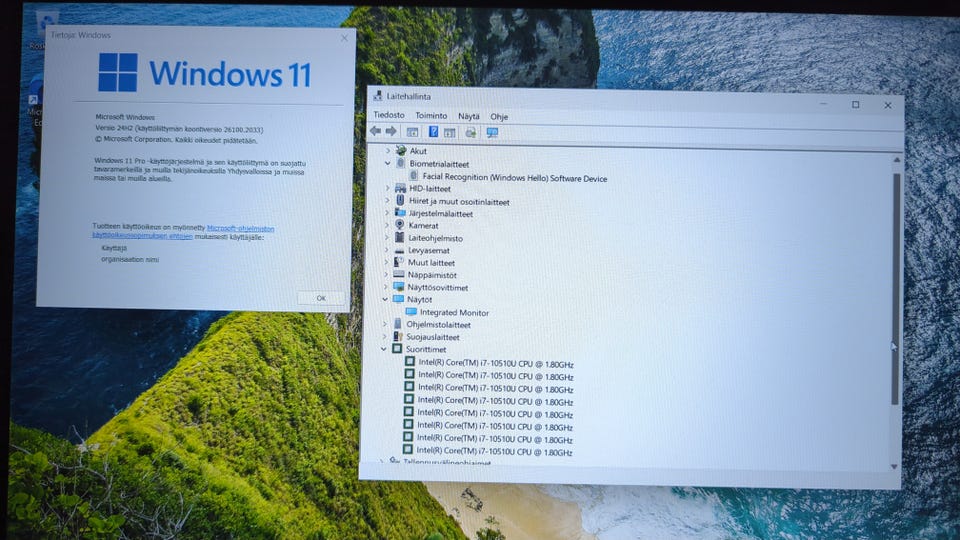
Task: Click the Suojauslaitteet security key icon
Action: coord(397,336)
